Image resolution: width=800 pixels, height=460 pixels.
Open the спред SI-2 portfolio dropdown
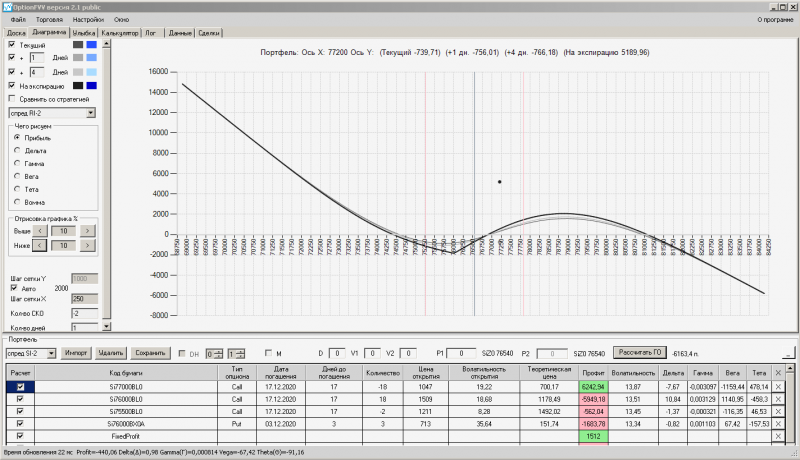tap(51, 353)
